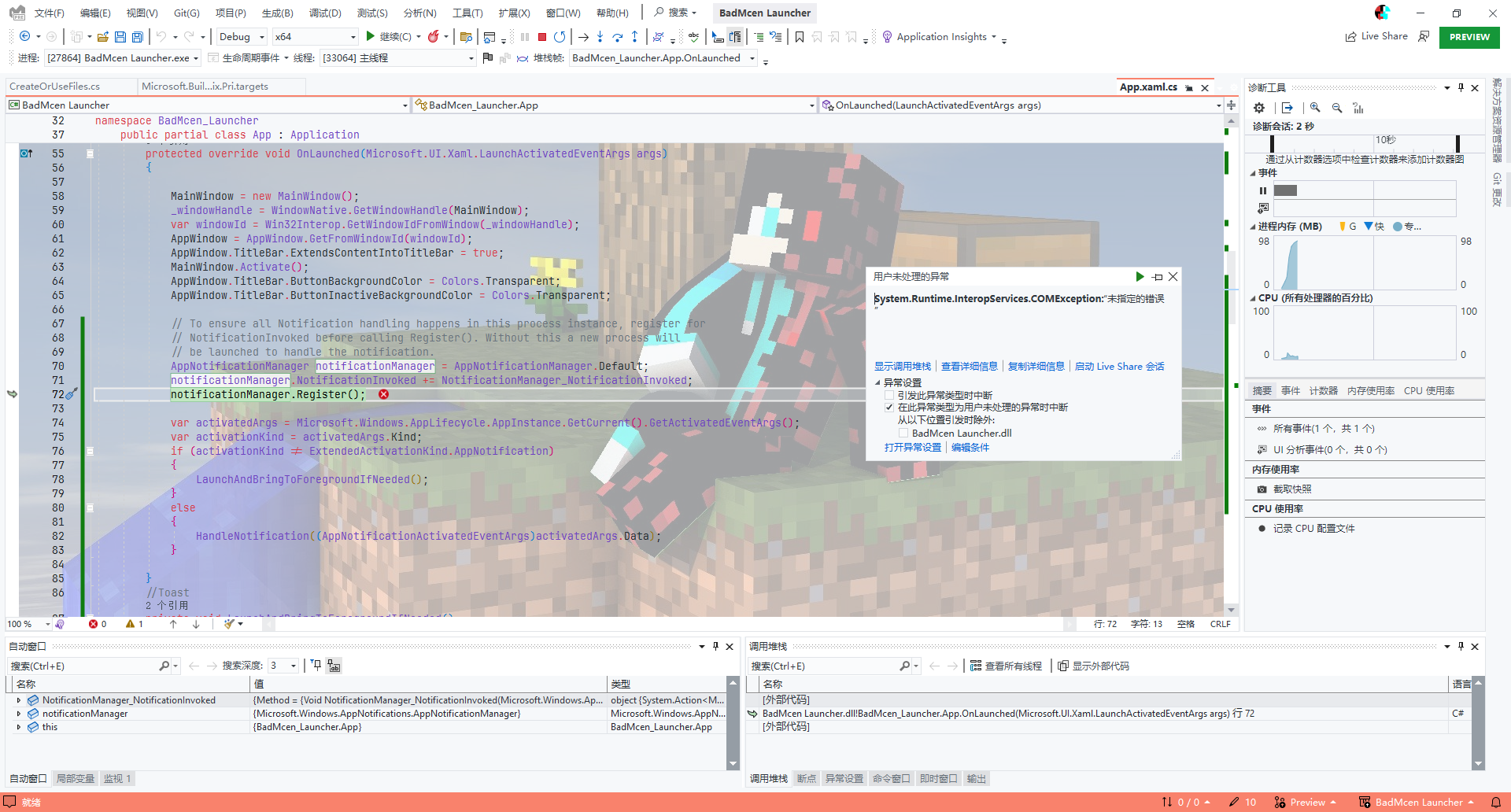Viewport: 1511px width, 812px height.
Task: Enable break when this exception type is thrown
Action: point(889,396)
